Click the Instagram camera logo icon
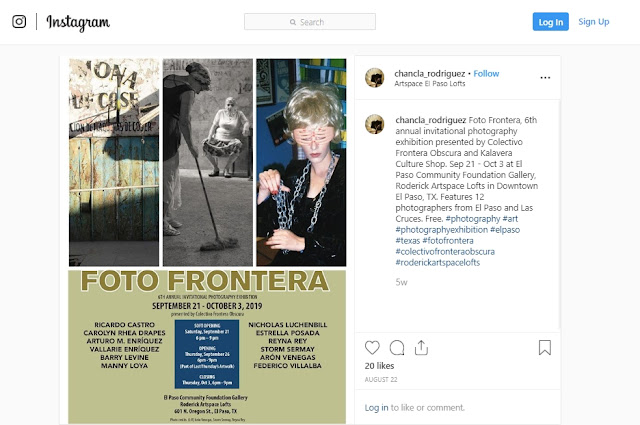The width and height of the screenshot is (640, 425). point(19,21)
